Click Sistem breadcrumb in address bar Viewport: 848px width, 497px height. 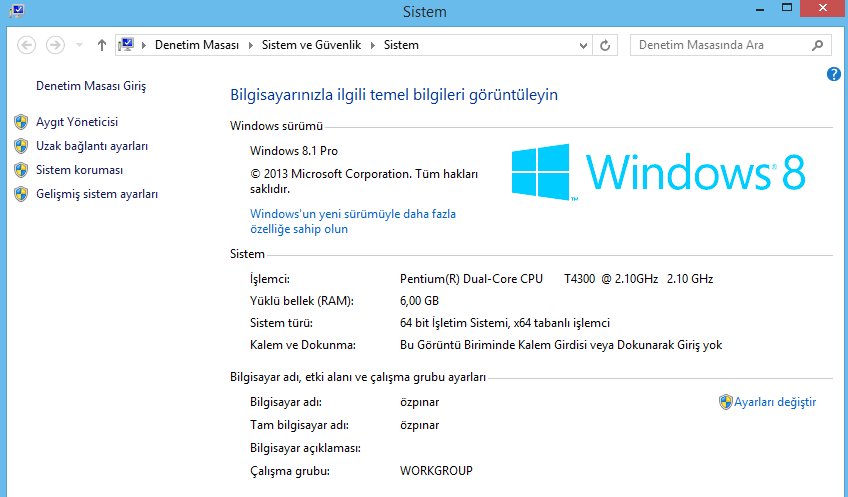[401, 45]
